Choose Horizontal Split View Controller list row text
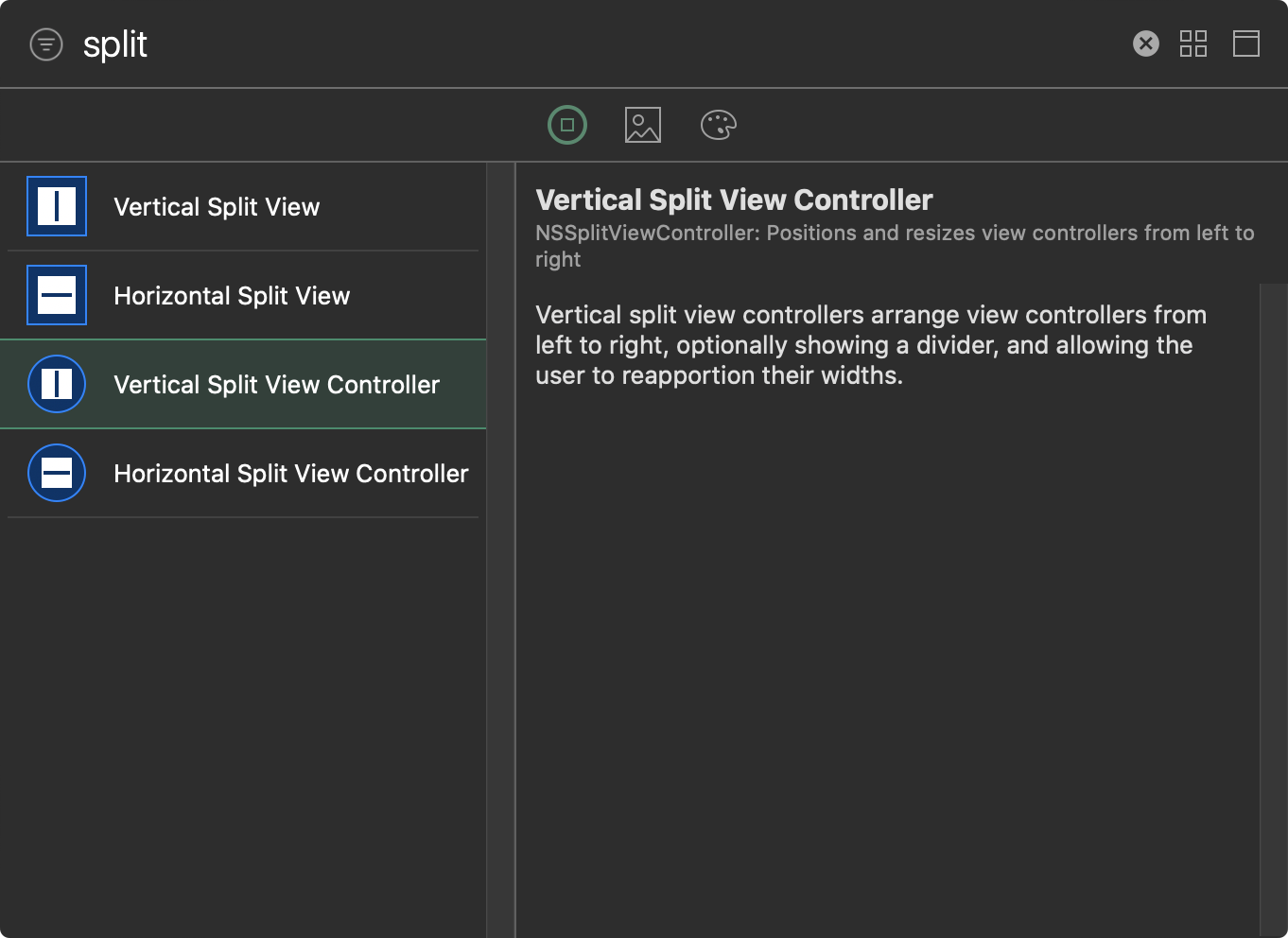The width and height of the screenshot is (1288, 938). click(x=290, y=474)
